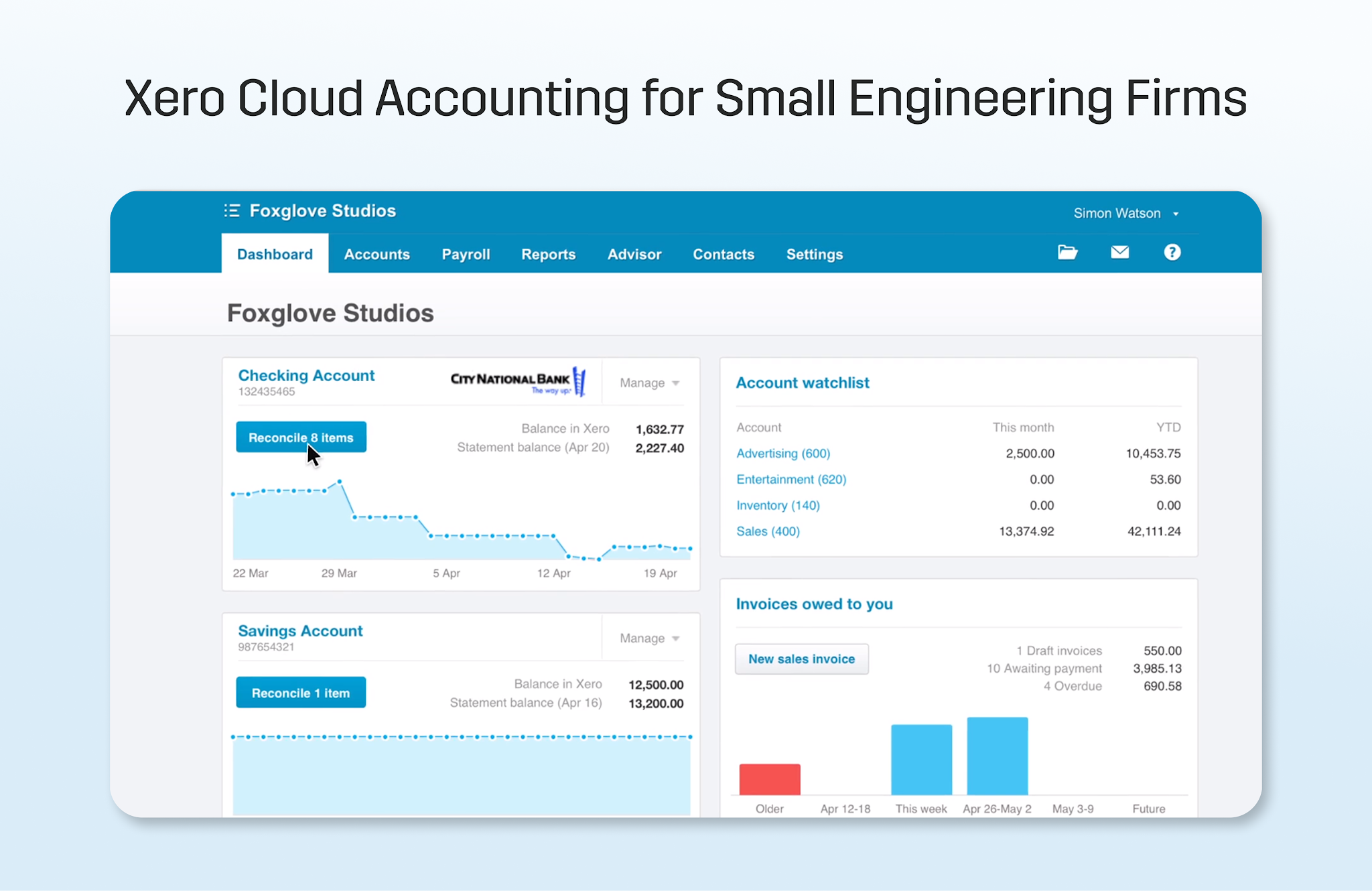
Task: Click Reconcile 1 item button
Action: [x=301, y=693]
